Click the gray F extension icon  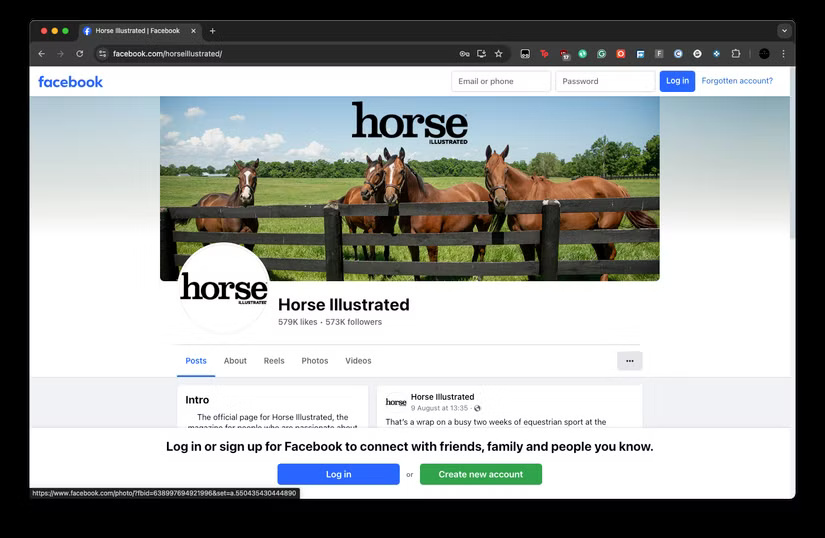[659, 54]
